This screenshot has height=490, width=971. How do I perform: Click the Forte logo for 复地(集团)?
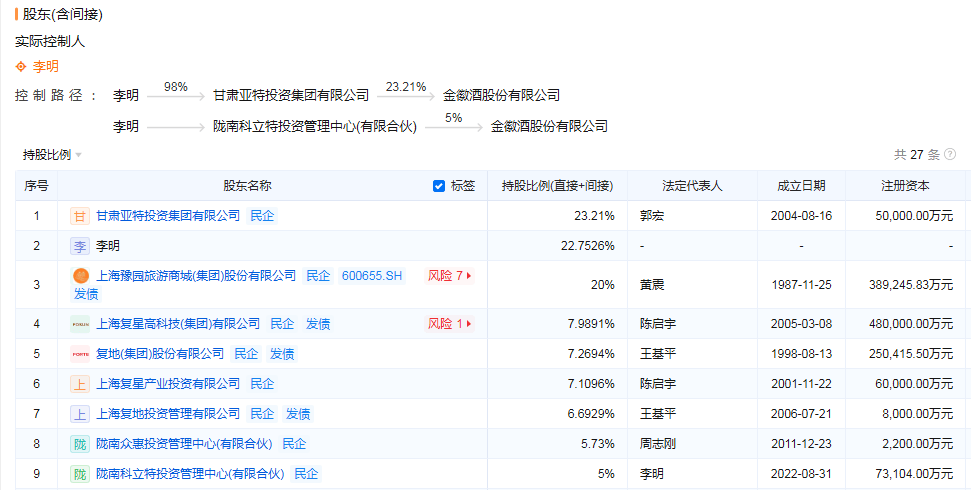tap(80, 354)
